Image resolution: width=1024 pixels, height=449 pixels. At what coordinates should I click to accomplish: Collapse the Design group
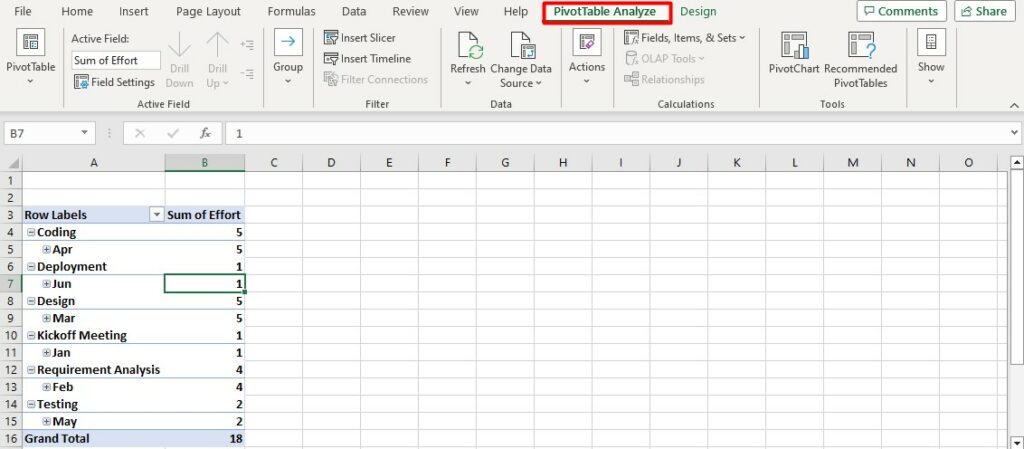pos(31,302)
